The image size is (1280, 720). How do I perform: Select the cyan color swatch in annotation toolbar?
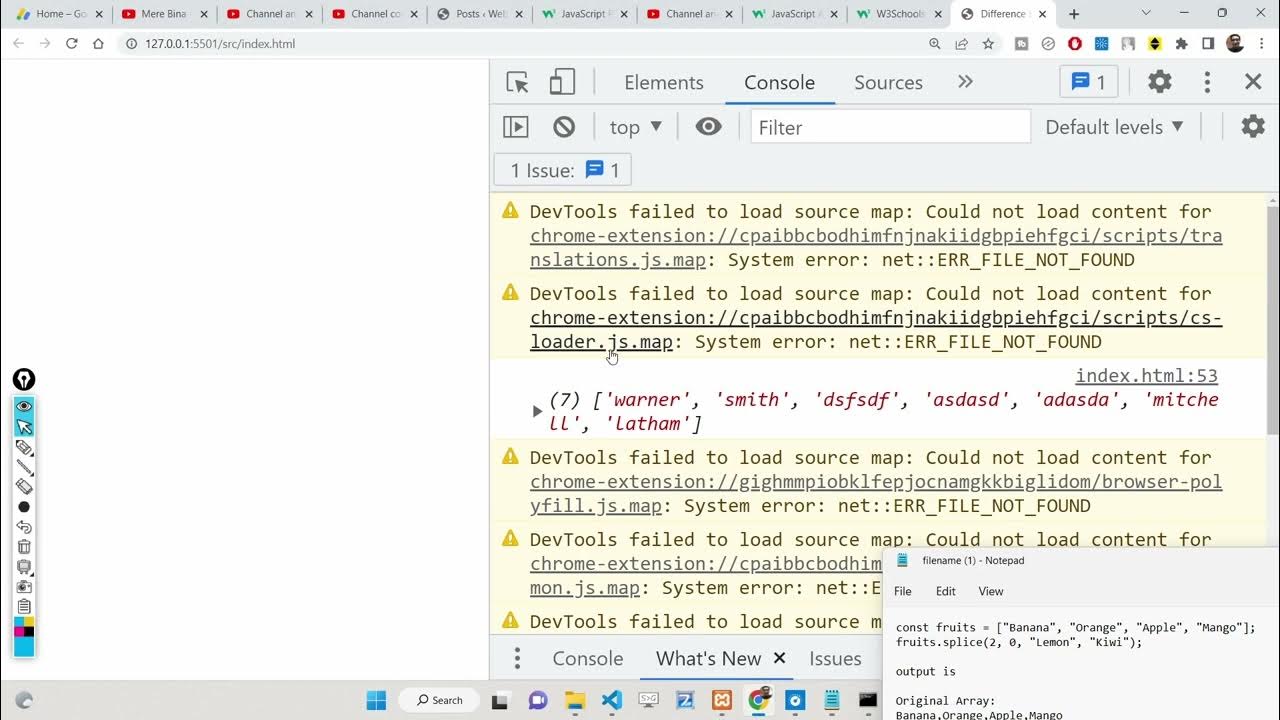pos(24,646)
